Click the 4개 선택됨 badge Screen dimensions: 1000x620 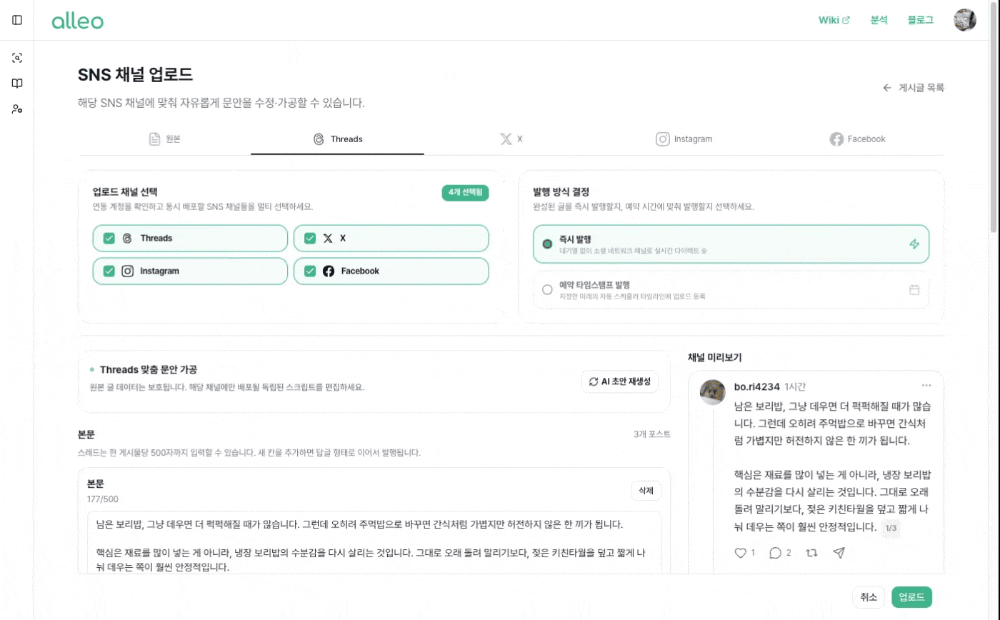[x=465, y=192]
